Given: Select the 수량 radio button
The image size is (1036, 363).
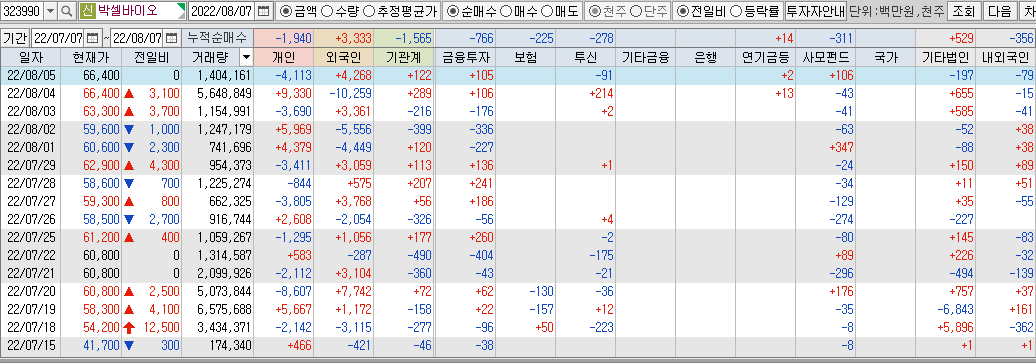Looking at the screenshot, I should [326, 11].
